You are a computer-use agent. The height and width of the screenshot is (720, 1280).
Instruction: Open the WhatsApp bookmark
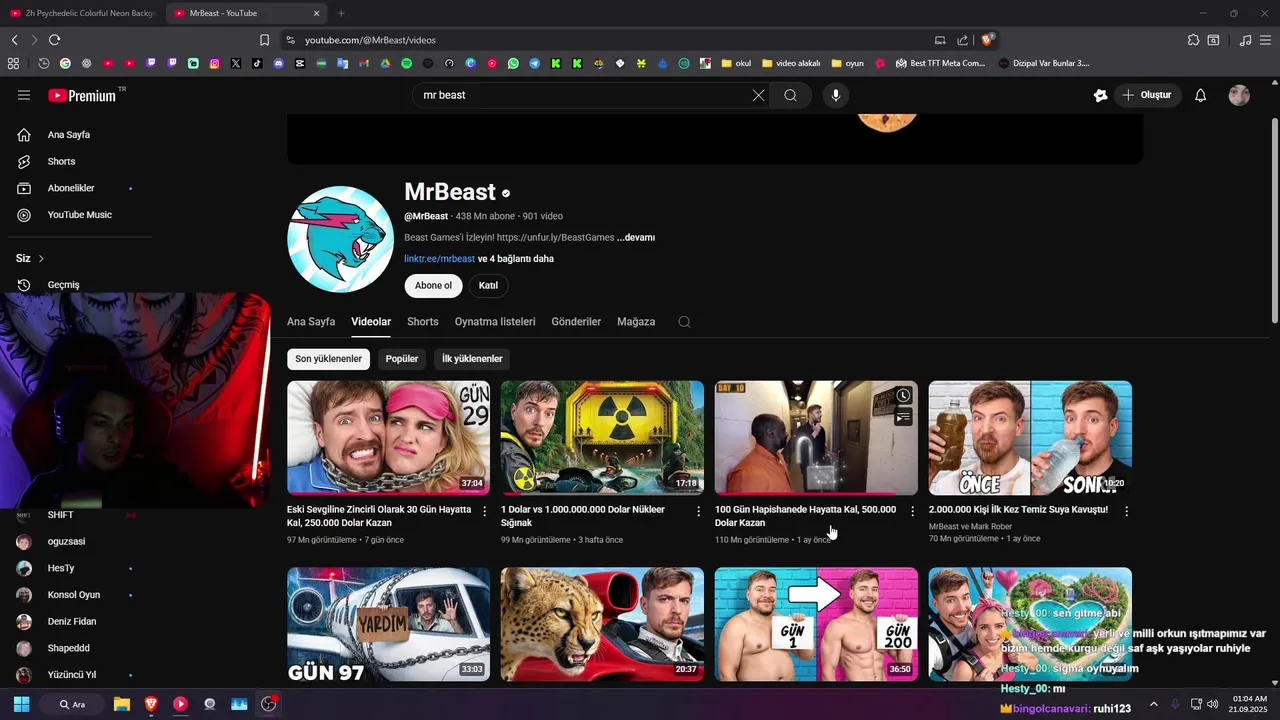pos(513,63)
